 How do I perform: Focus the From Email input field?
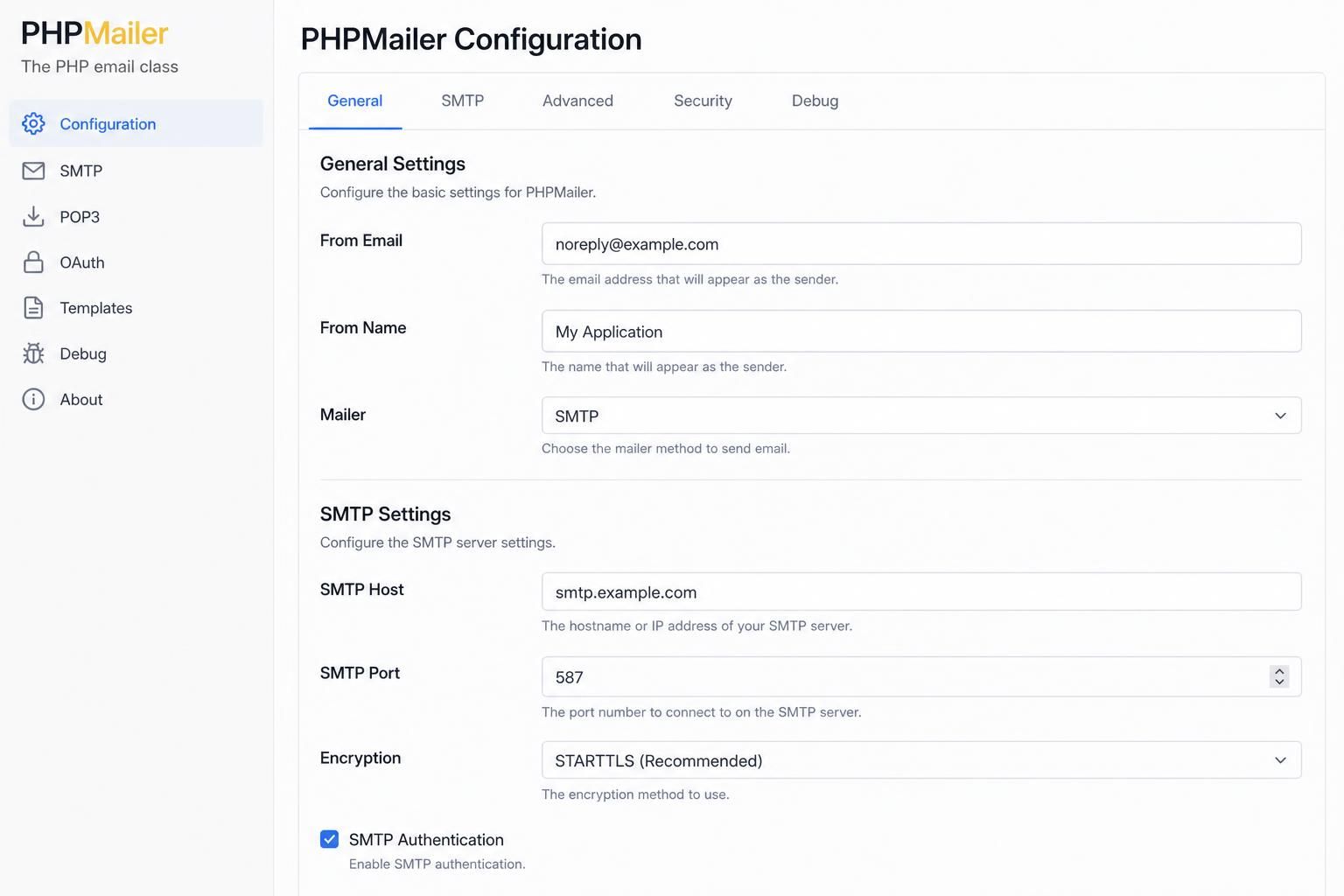click(921, 243)
